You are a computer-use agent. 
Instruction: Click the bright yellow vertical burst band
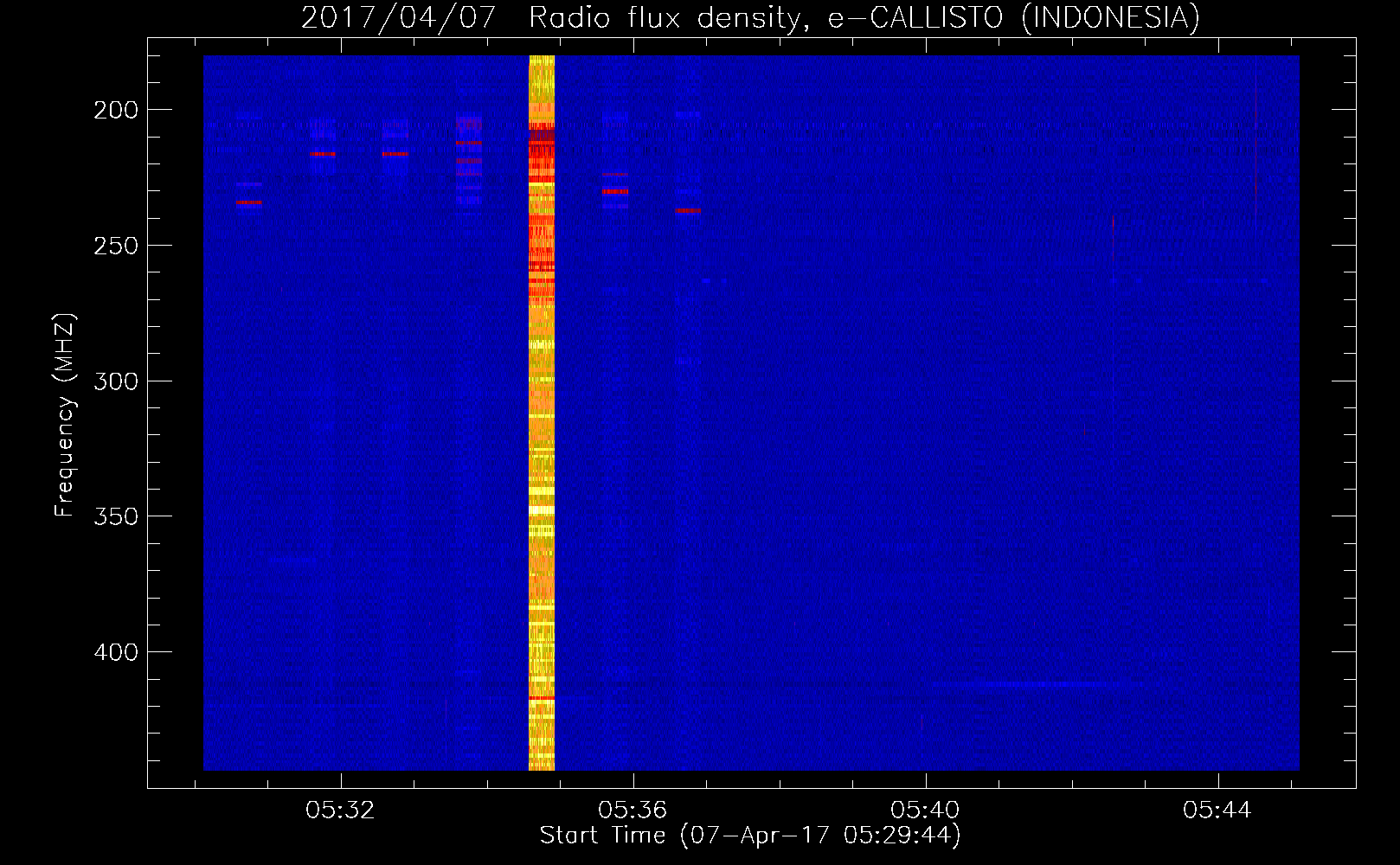[x=542, y=413]
